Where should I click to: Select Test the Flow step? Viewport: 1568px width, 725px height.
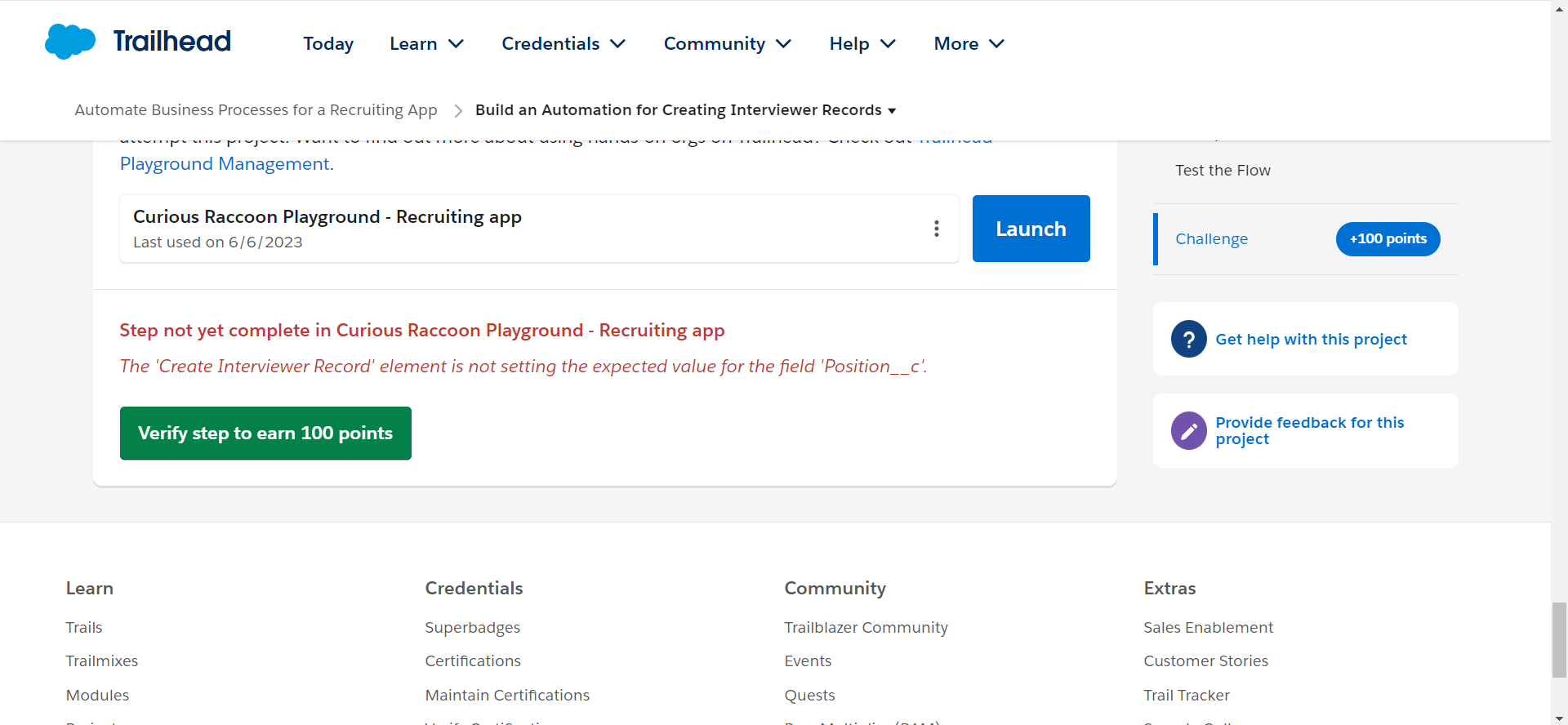[x=1223, y=170]
